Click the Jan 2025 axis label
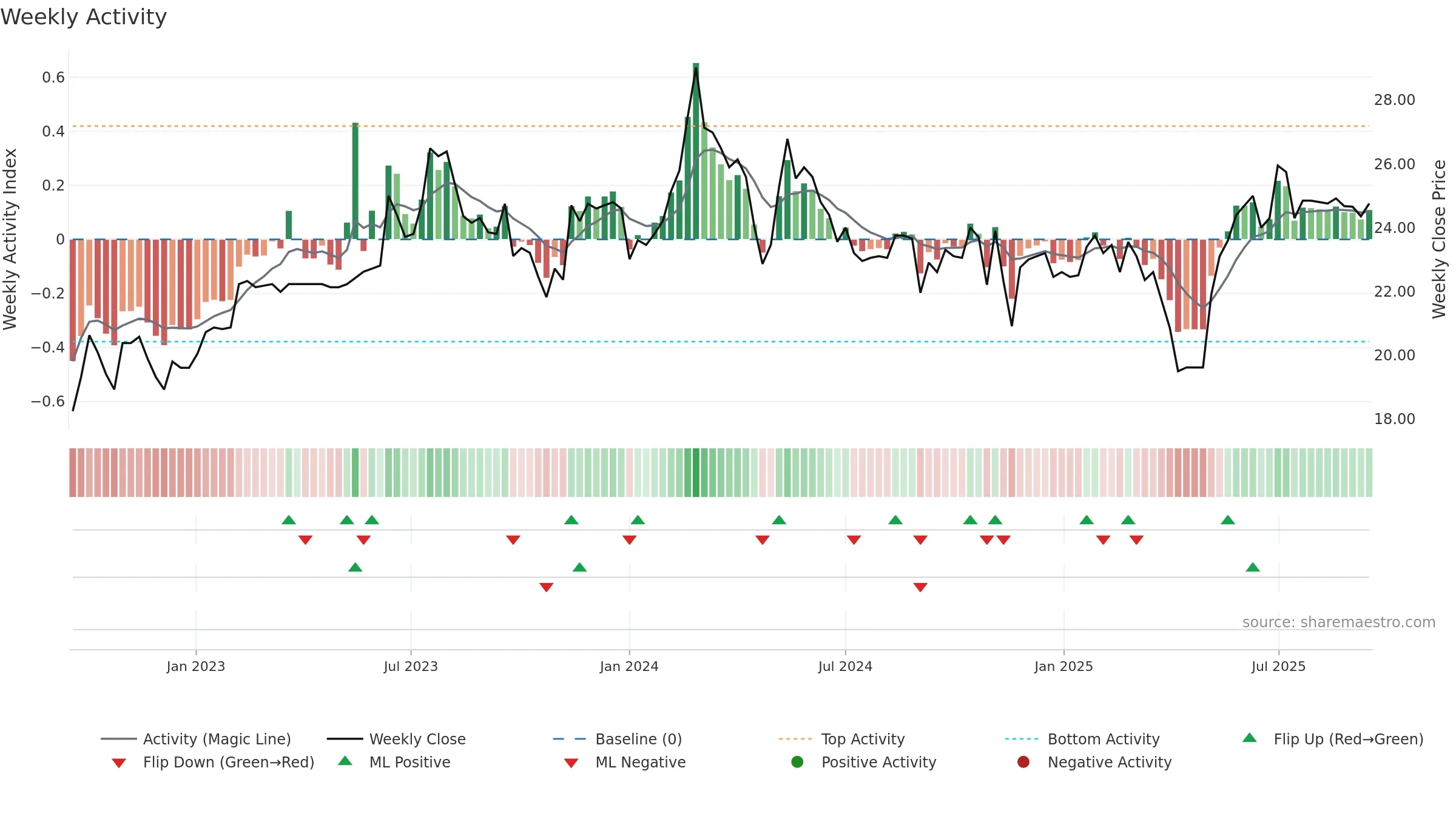Image resolution: width=1456 pixels, height=819 pixels. pos(1063,666)
